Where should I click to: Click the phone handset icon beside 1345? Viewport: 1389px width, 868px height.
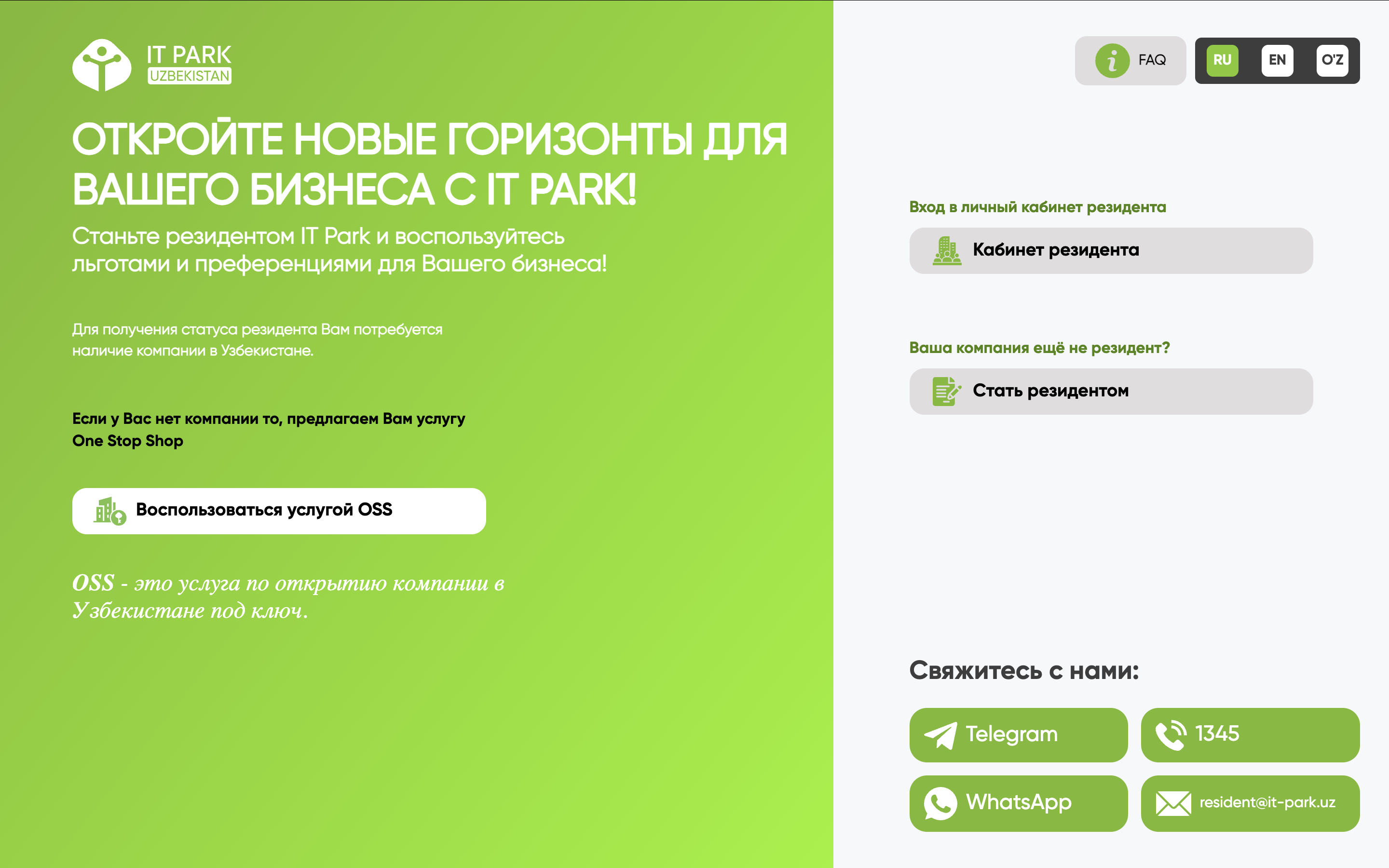pyautogui.click(x=1171, y=735)
